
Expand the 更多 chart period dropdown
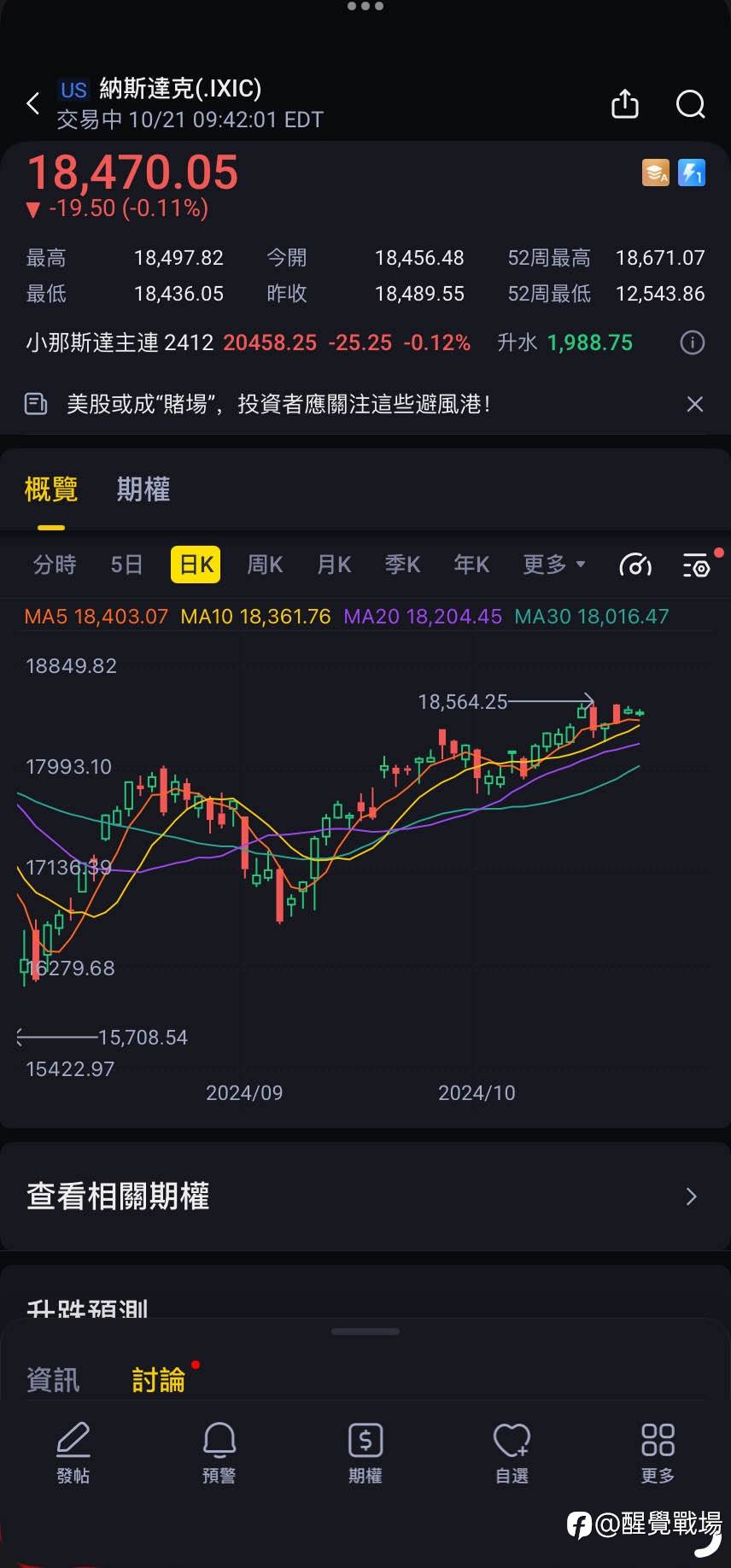click(x=553, y=565)
